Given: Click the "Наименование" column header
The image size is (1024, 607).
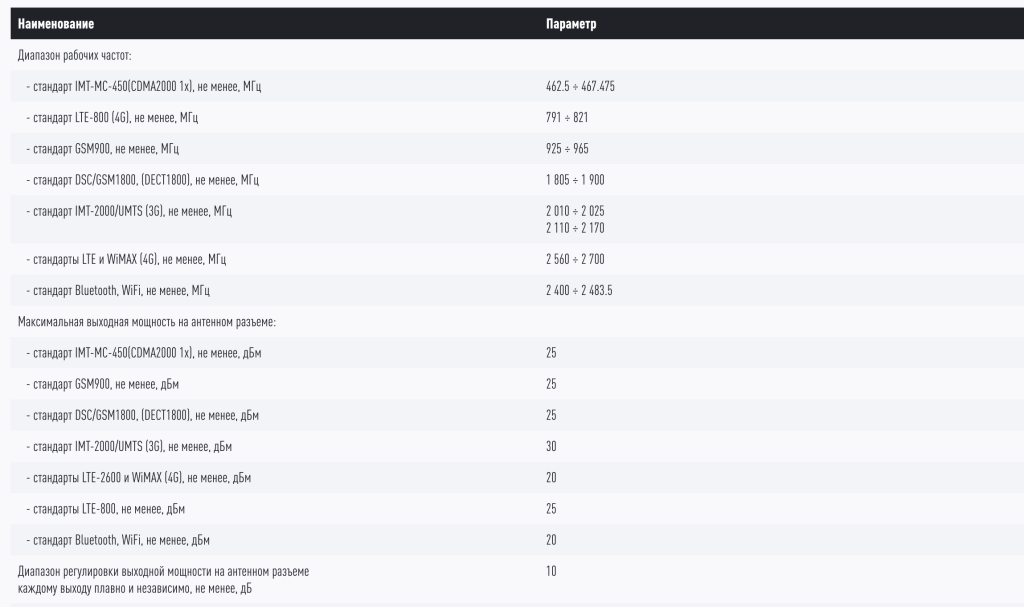Looking at the screenshot, I should [x=56, y=24].
